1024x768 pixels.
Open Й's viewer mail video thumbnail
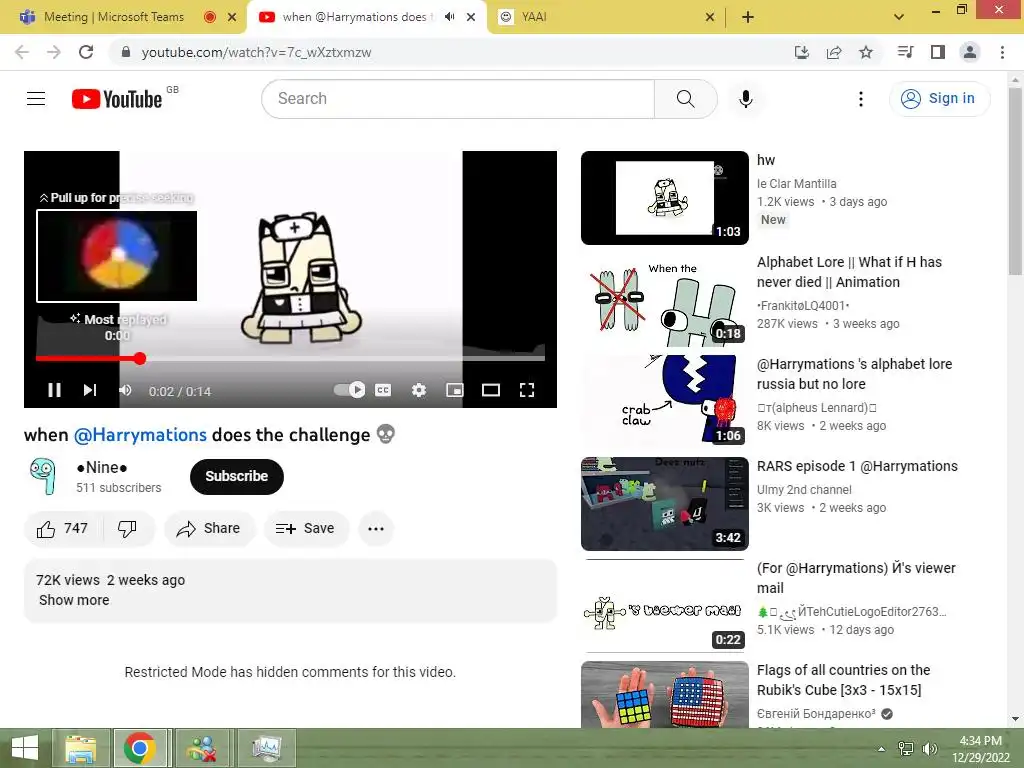pyautogui.click(x=665, y=605)
